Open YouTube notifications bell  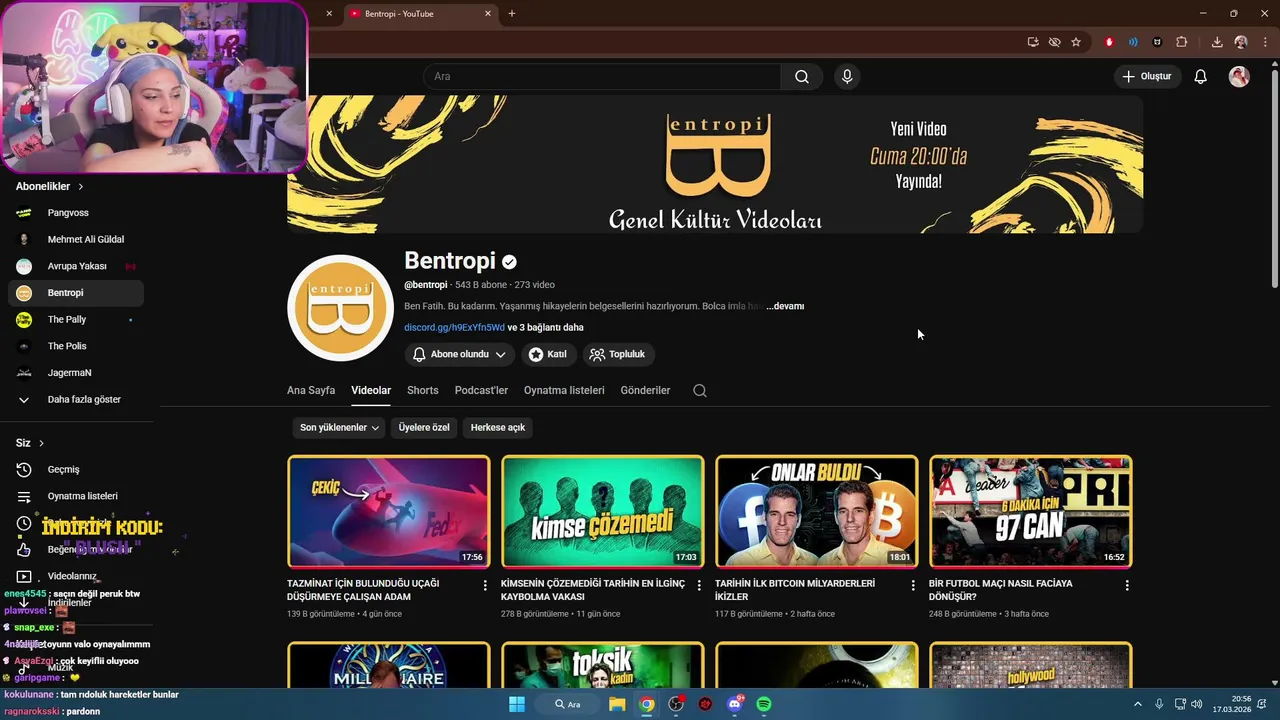(x=1200, y=77)
